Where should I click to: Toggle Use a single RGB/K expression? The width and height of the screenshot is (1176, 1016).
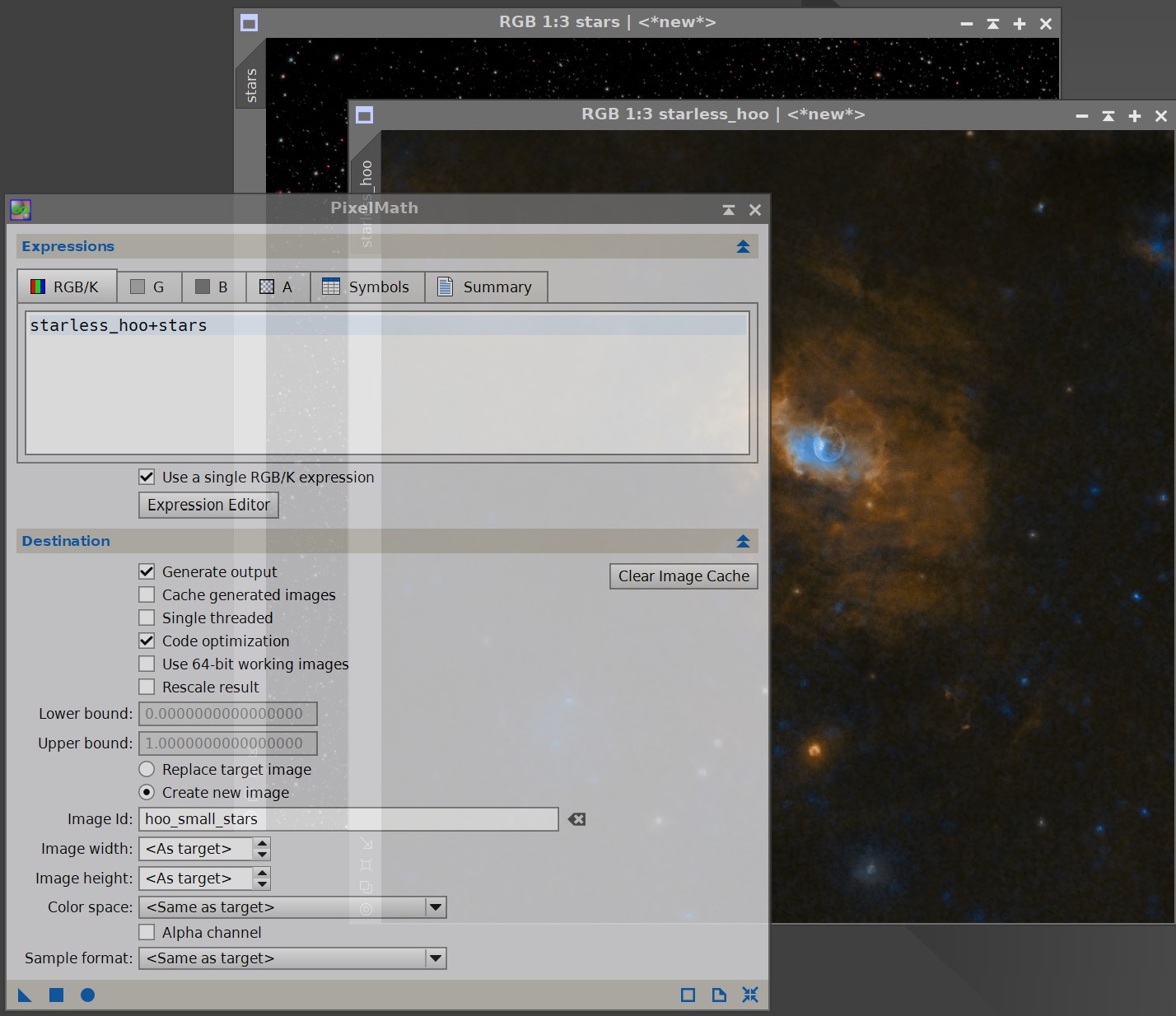(x=147, y=477)
